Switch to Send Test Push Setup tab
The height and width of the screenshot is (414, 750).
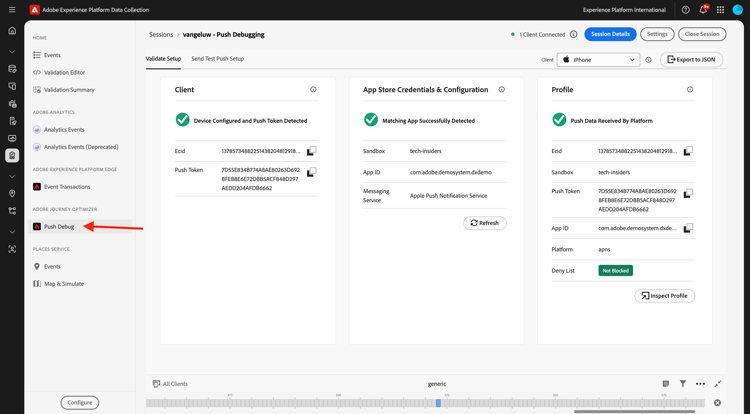218,58
